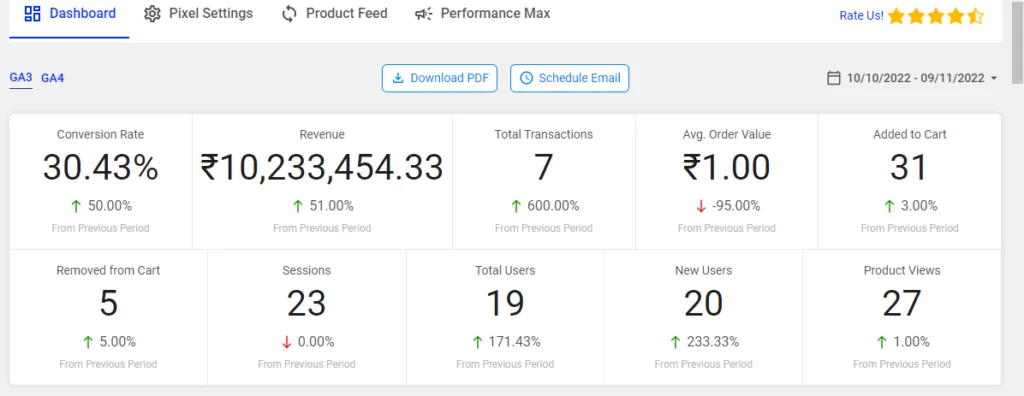Image resolution: width=1024 pixels, height=396 pixels.
Task: Click the ₹10,233,454.33 revenue value
Action: point(322,168)
